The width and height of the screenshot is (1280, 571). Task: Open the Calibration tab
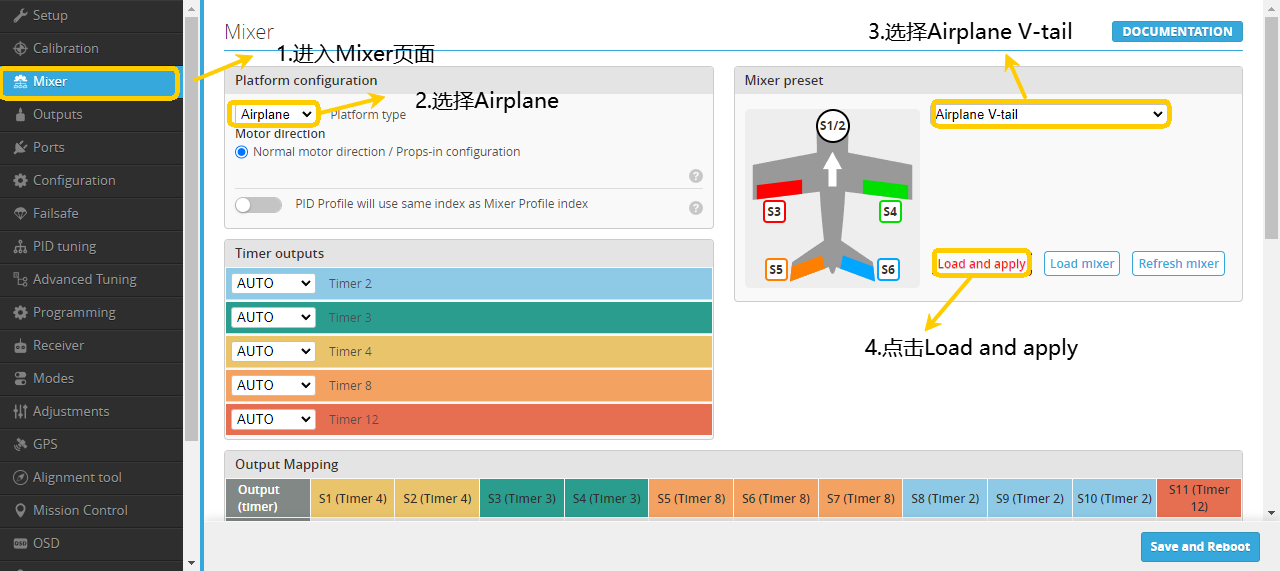click(x=91, y=48)
